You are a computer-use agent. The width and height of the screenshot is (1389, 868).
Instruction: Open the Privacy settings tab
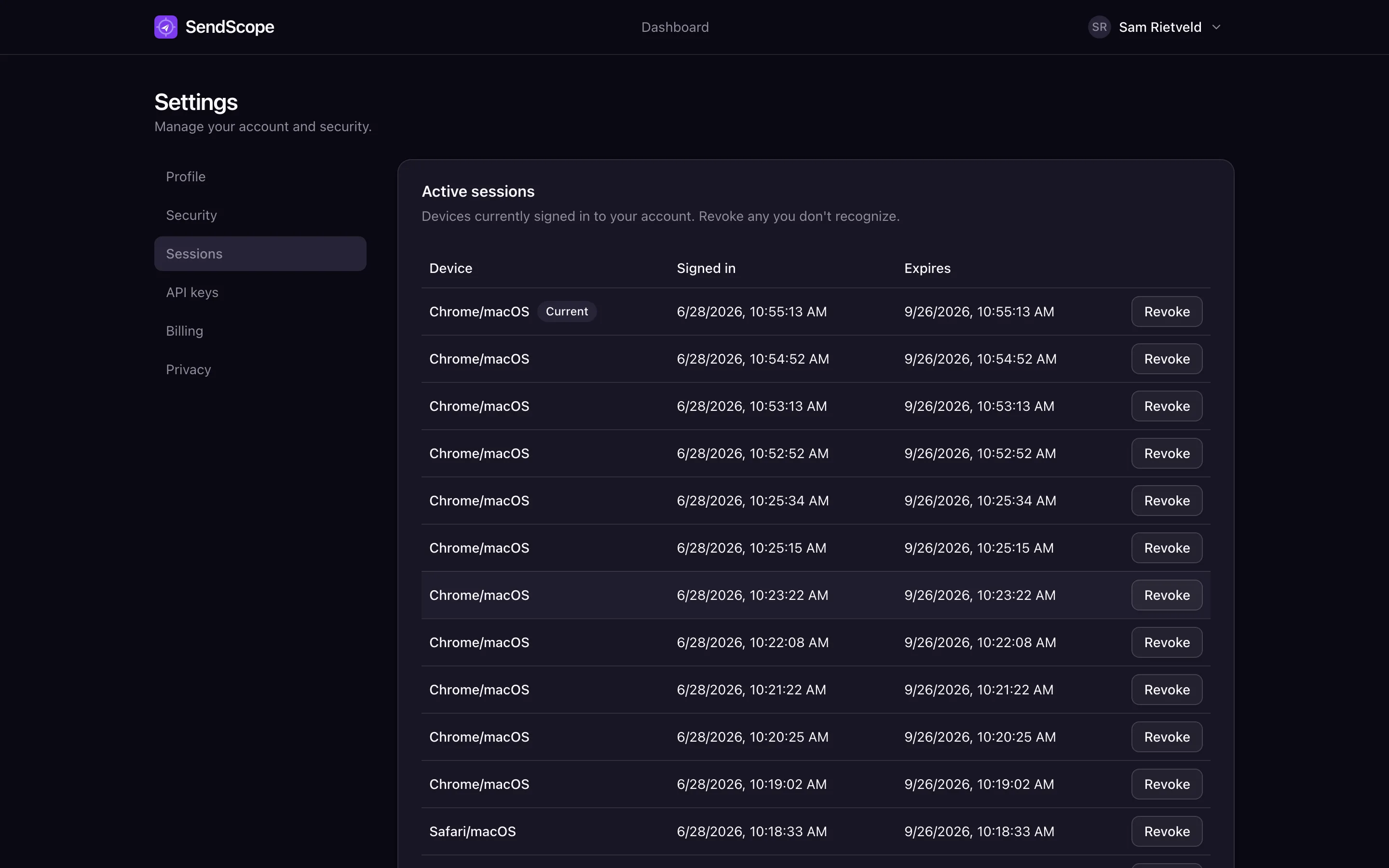pos(260,369)
